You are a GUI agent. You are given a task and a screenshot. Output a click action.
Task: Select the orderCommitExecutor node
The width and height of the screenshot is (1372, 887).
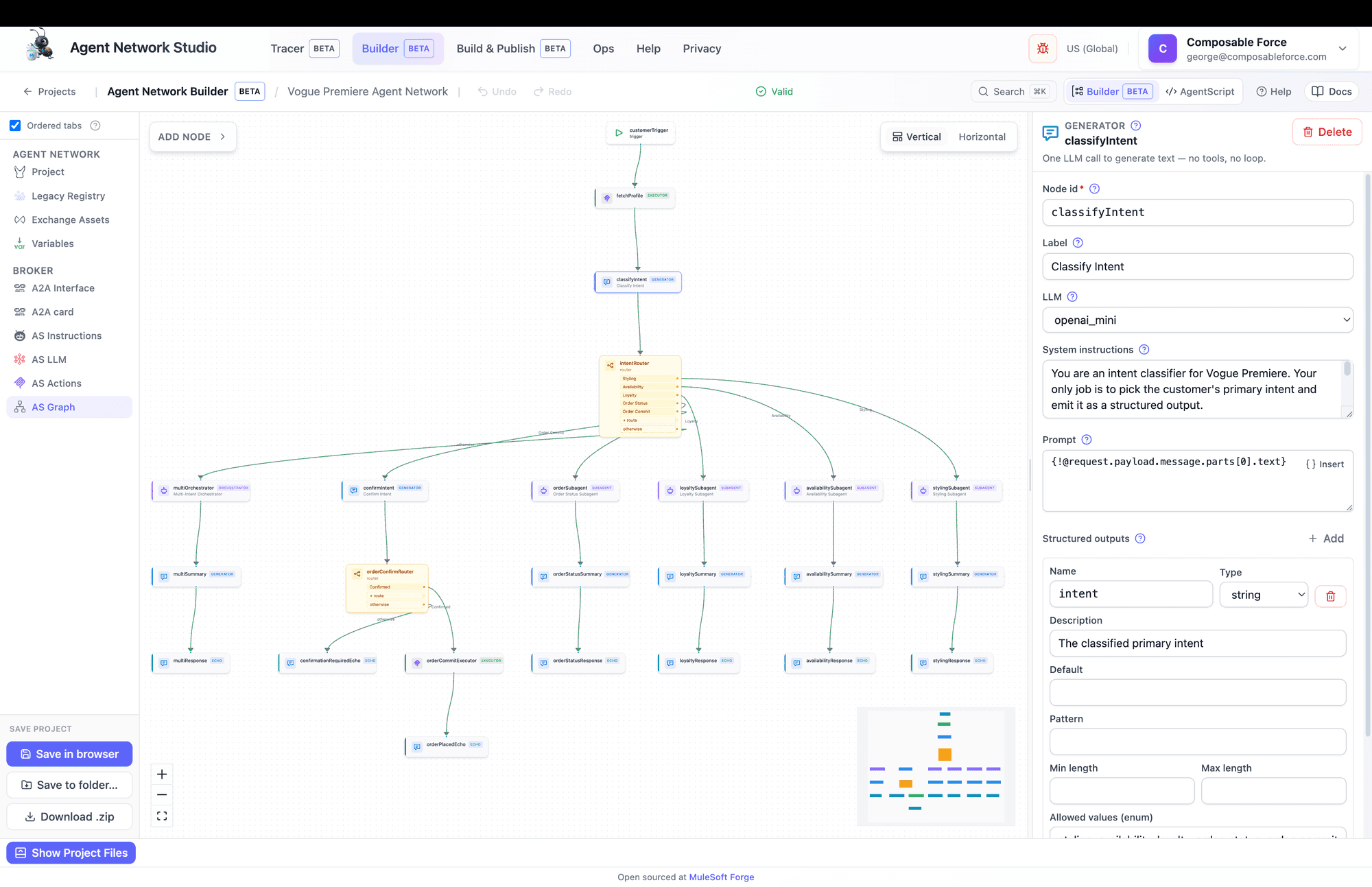[454, 663]
